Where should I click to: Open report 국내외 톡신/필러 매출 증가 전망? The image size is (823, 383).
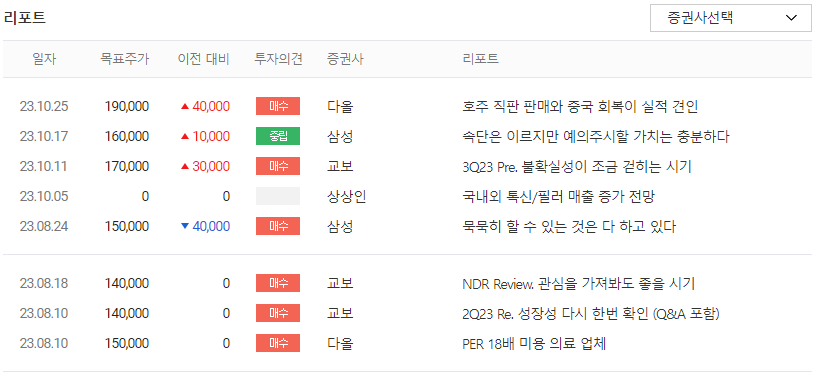point(558,197)
